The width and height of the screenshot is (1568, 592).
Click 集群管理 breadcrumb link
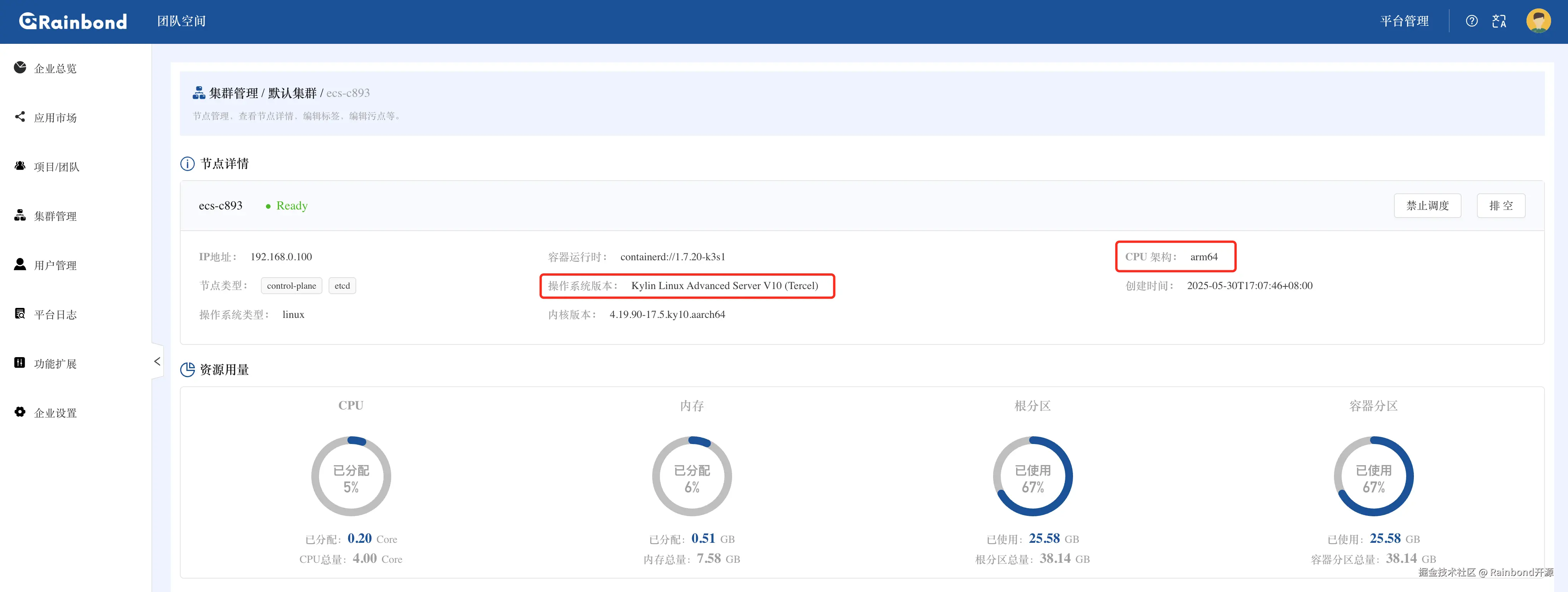point(233,93)
